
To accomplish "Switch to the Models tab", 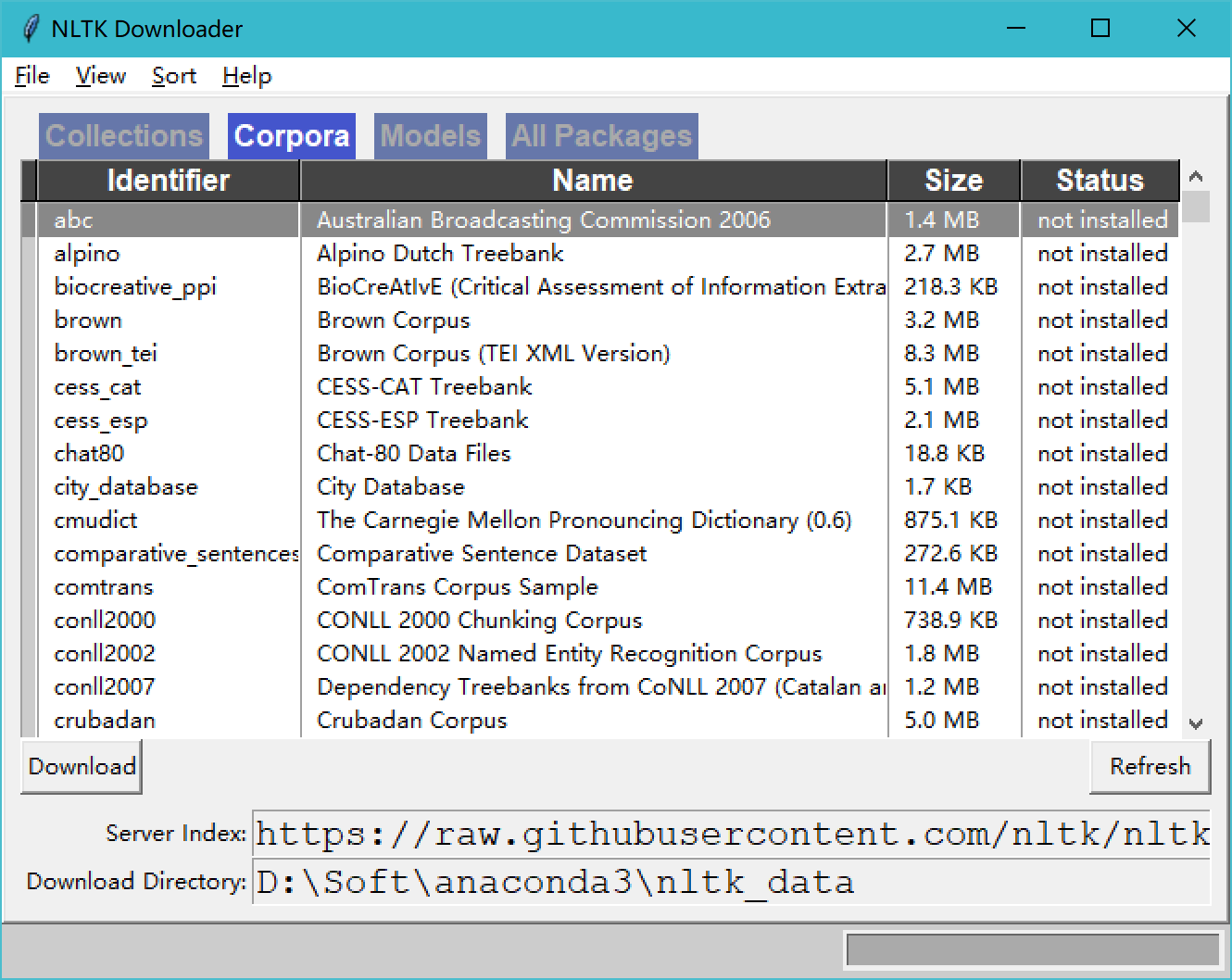I will click(x=430, y=135).
